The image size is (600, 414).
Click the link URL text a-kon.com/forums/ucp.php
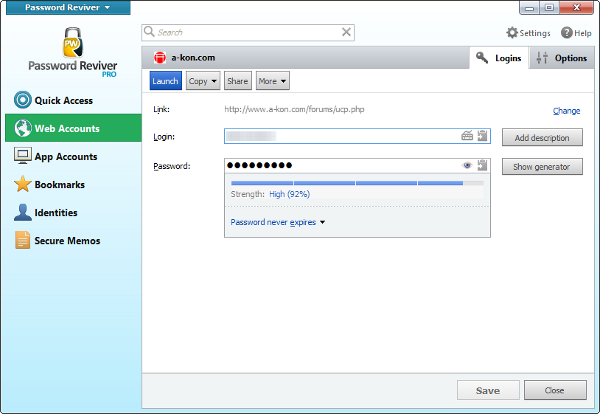[x=294, y=109]
